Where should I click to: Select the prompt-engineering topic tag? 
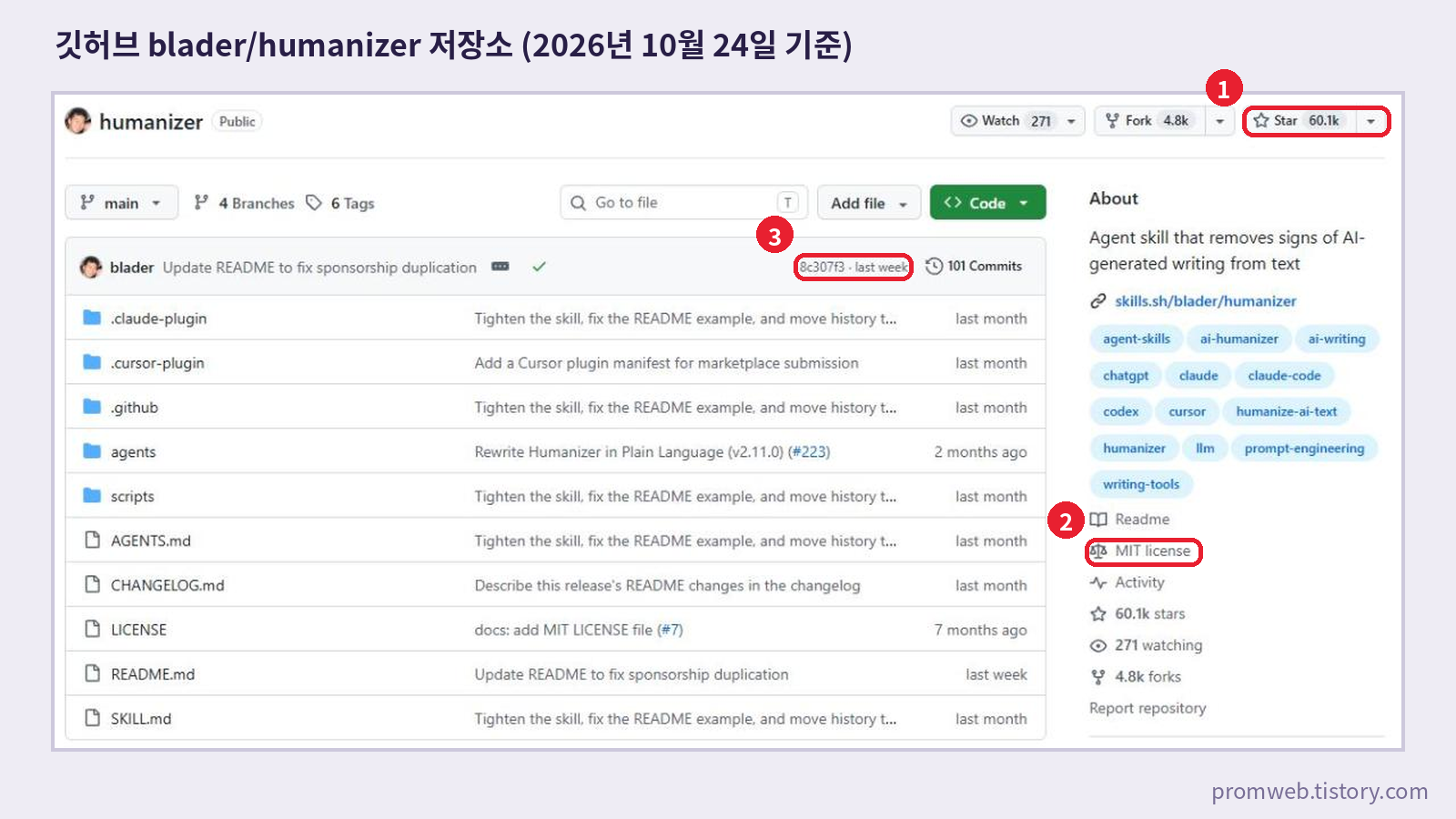point(1304,448)
